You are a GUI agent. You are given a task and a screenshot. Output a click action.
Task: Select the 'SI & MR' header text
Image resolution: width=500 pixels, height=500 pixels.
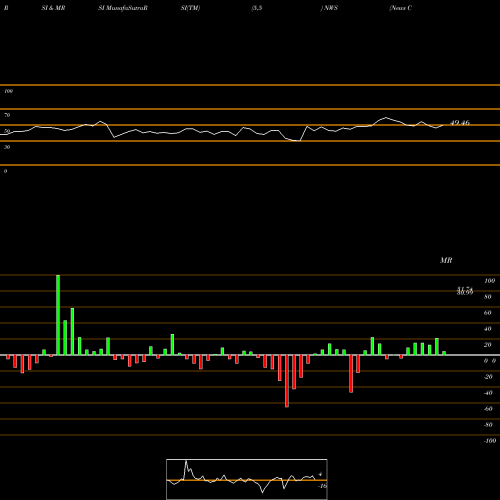coord(53,8)
